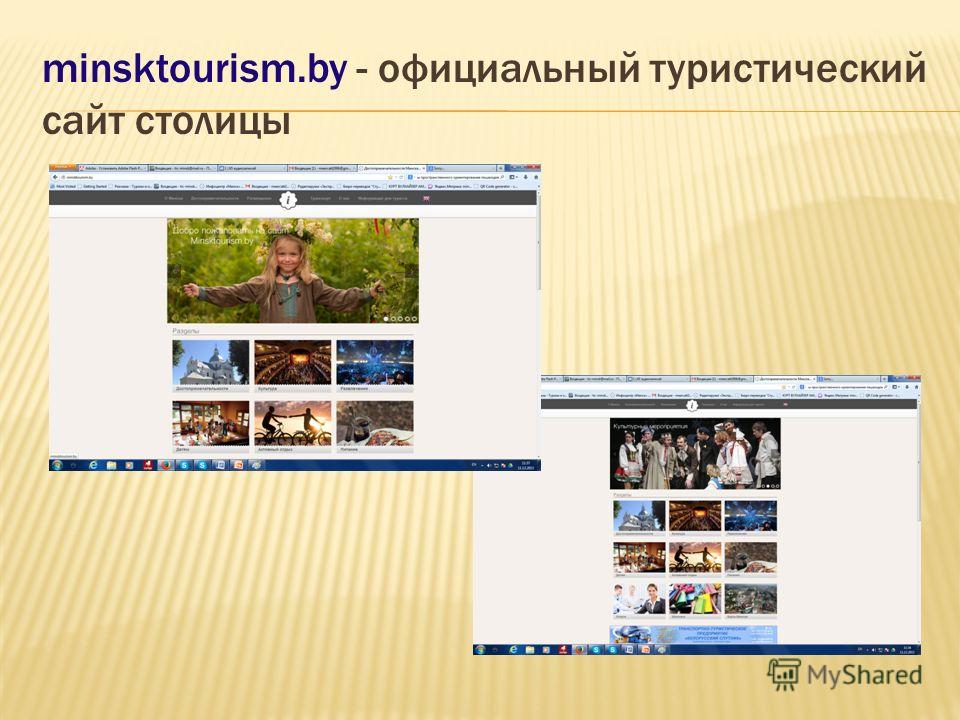Click the Firefox taskbar icon in the girl-banner screenshot
960x720 pixels.
point(166,465)
